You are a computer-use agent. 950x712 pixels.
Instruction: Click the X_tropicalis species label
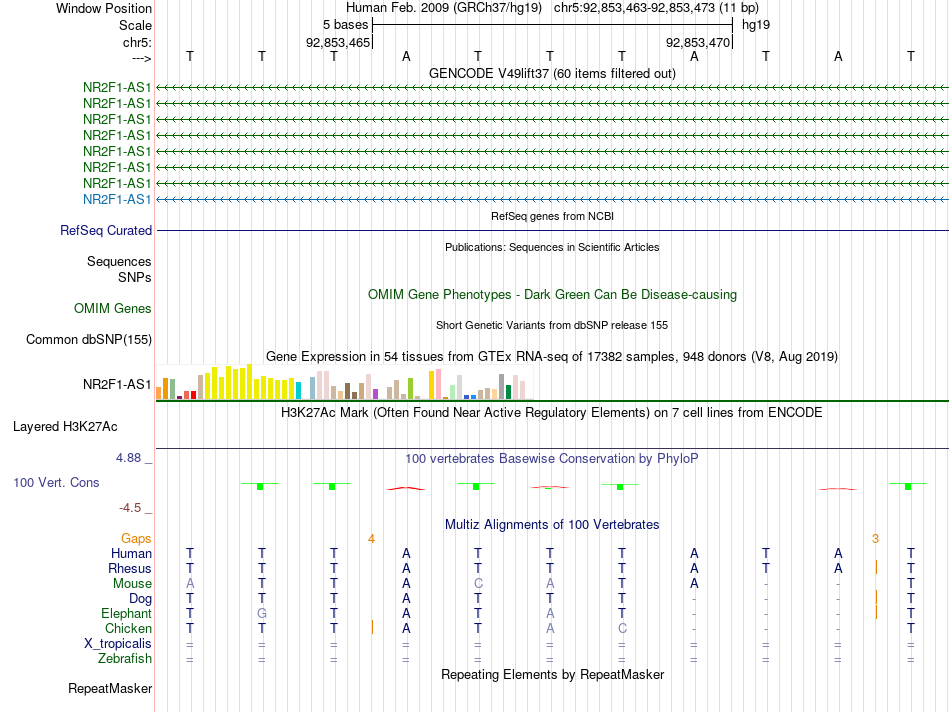118,644
